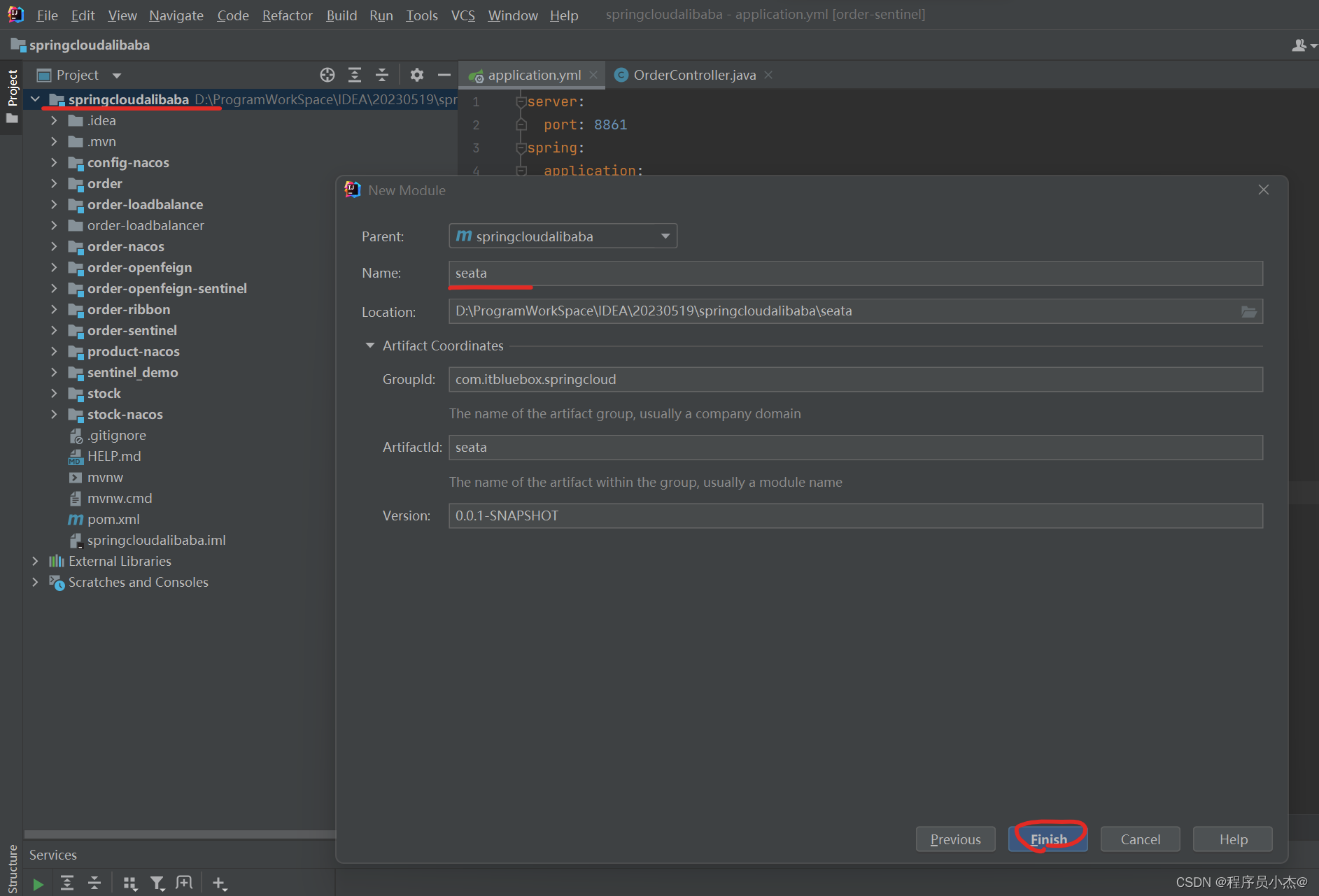
Task: Open the Navigate menu
Action: pos(176,15)
